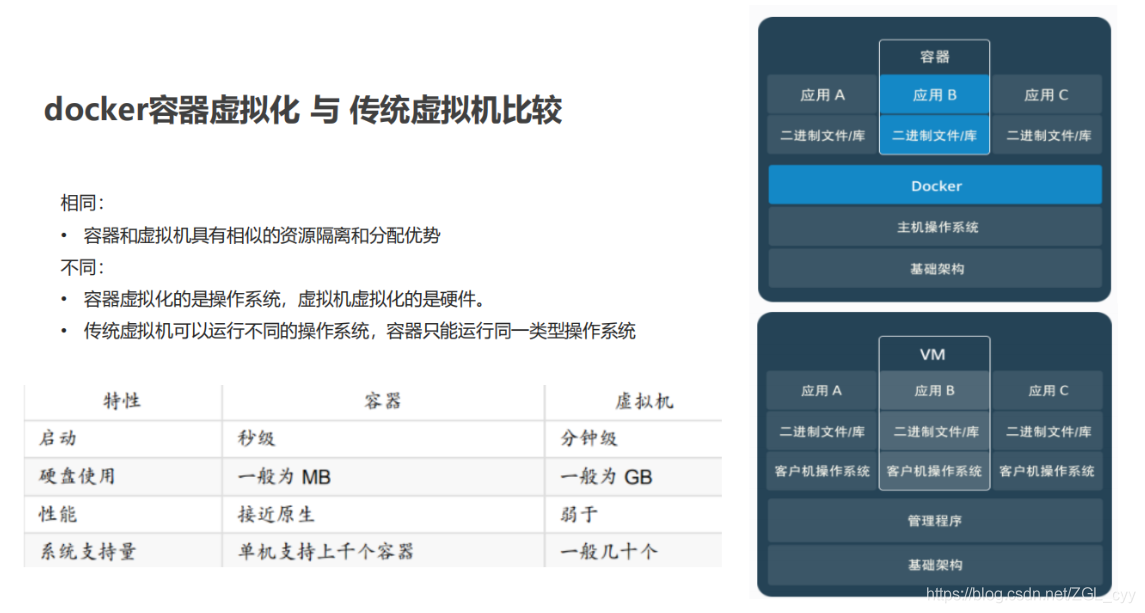
Task: Click '二进制文件/库' under 应用 A in Docker diagram
Action: 822,135
